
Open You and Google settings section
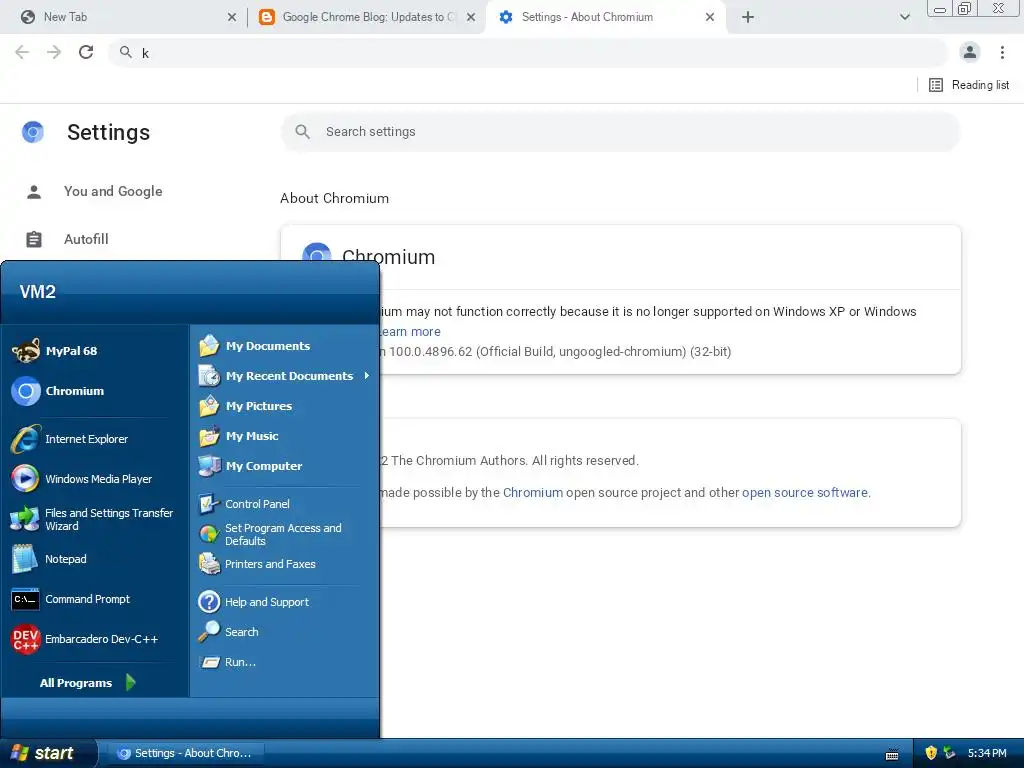pos(113,191)
